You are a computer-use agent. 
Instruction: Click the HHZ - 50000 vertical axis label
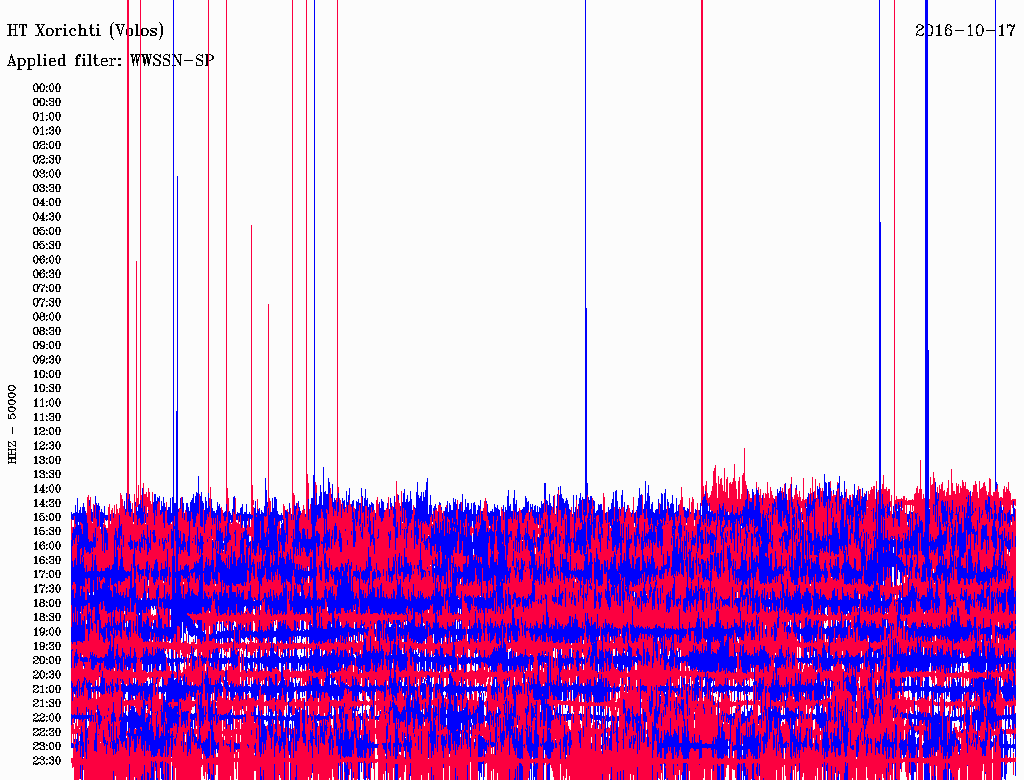[13, 423]
